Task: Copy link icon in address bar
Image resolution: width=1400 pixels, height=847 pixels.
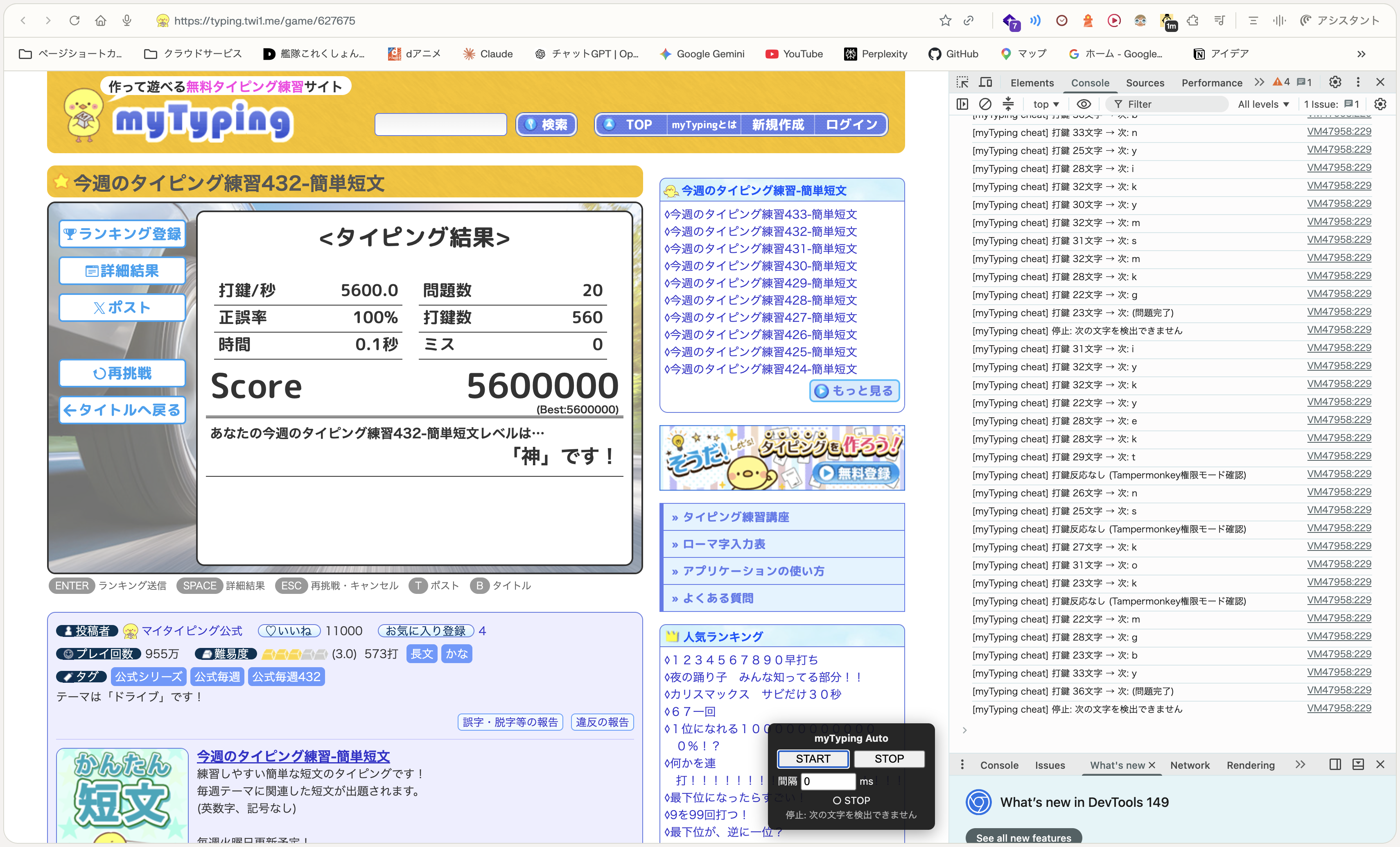Action: (969, 20)
